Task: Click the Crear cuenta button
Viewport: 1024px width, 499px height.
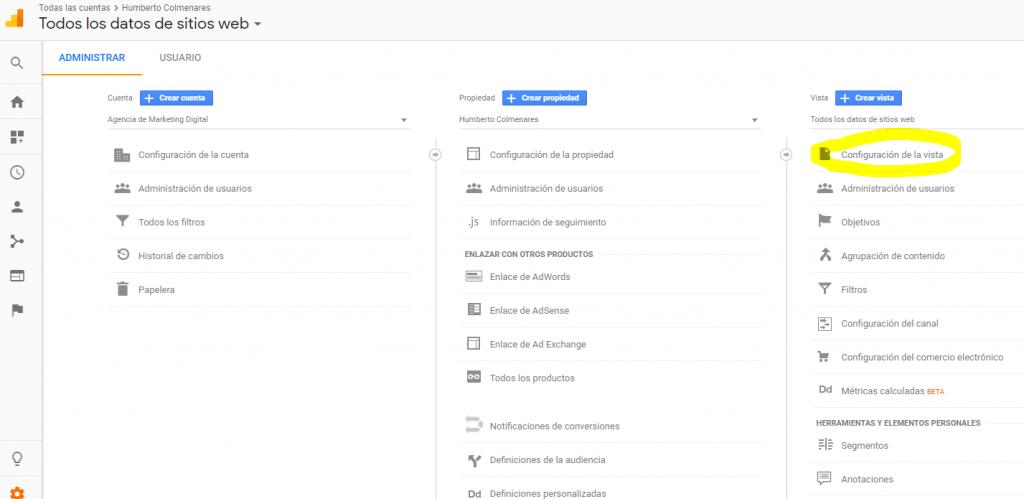Action: coord(176,98)
